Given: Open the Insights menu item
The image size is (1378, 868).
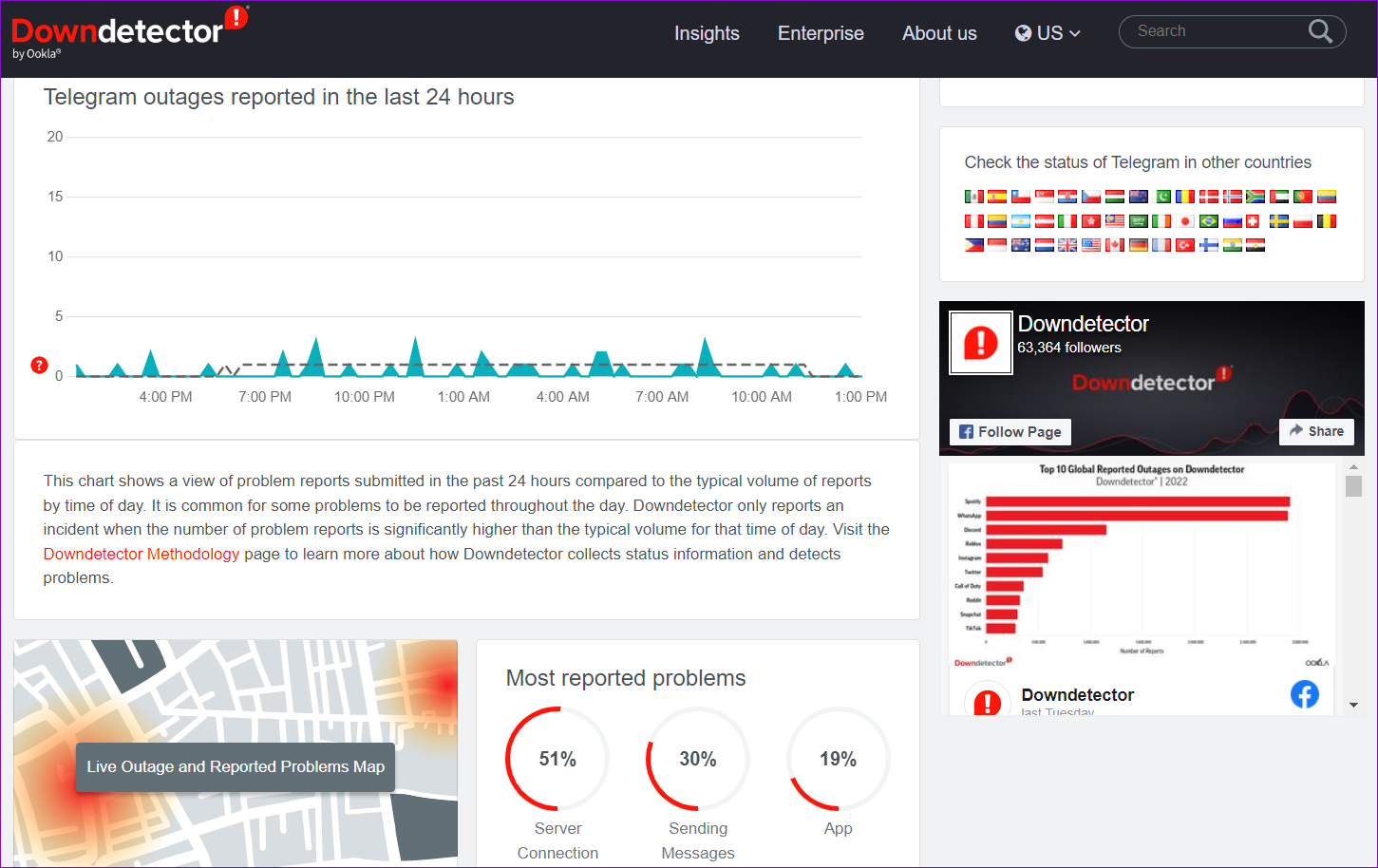Looking at the screenshot, I should pos(707,33).
